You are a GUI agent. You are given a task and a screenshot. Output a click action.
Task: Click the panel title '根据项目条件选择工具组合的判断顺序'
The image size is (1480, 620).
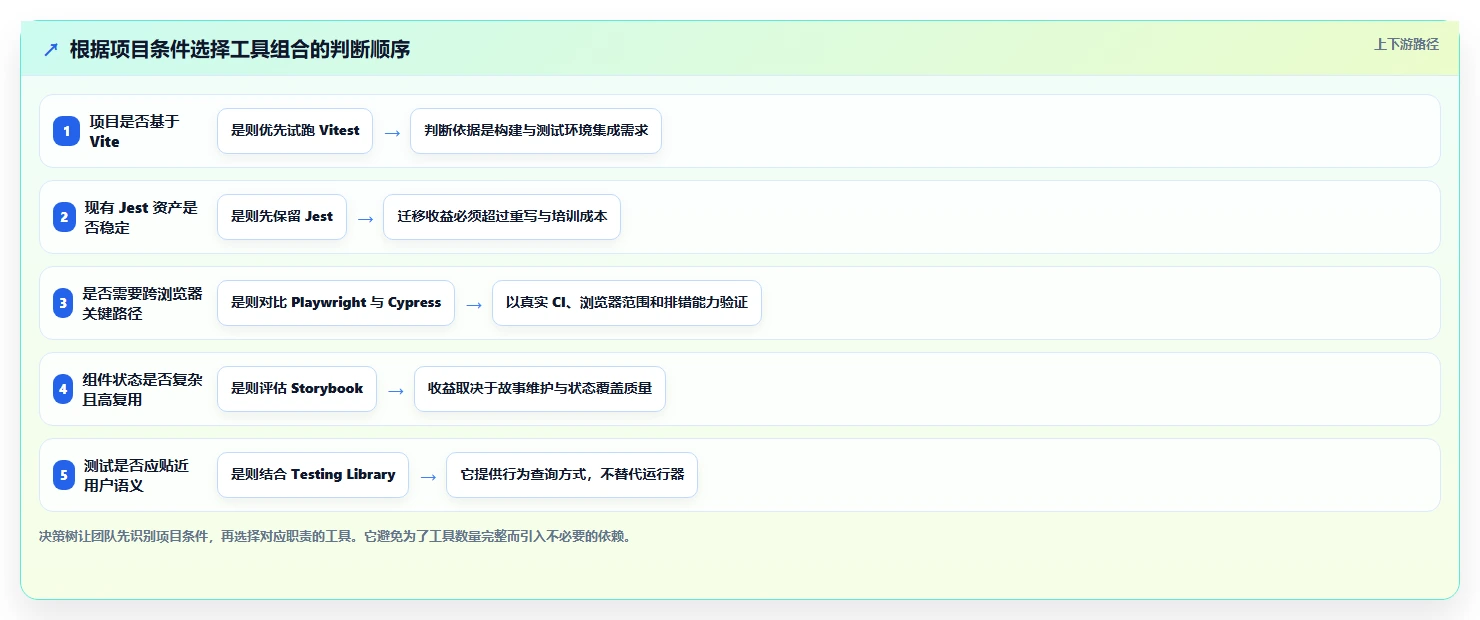[x=240, y=49]
